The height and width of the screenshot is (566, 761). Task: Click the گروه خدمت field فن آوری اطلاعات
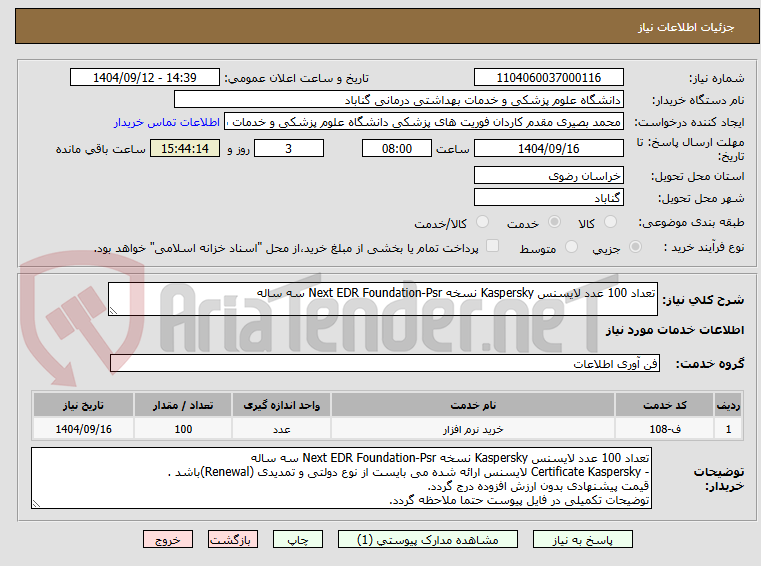[385, 363]
